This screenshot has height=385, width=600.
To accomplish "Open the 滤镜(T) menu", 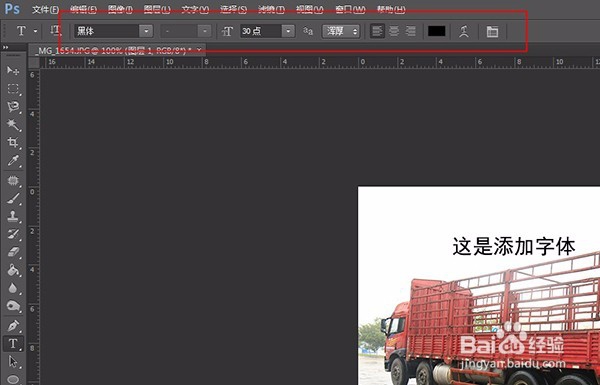I will pos(271,9).
